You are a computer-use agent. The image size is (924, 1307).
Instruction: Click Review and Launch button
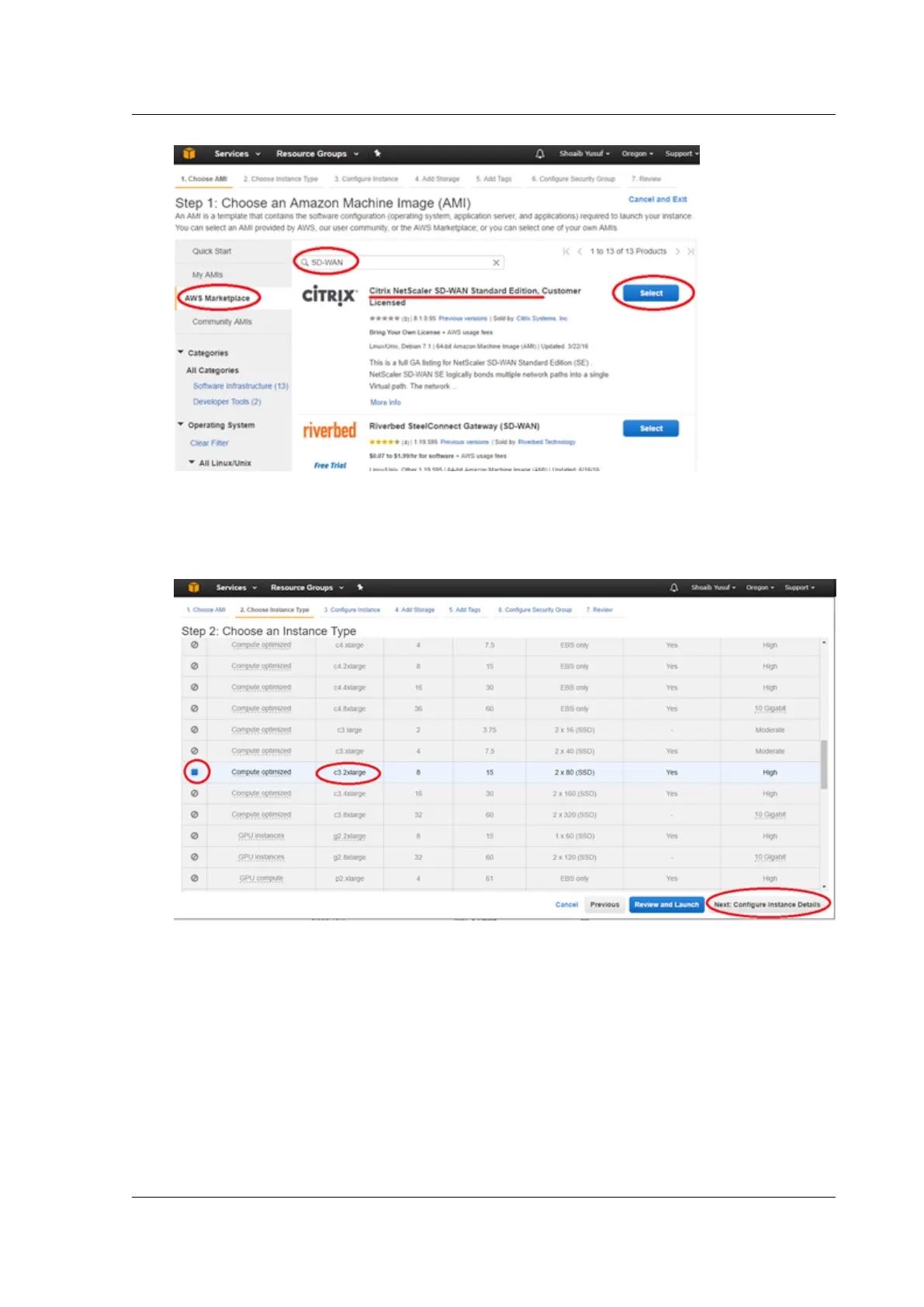(666, 905)
